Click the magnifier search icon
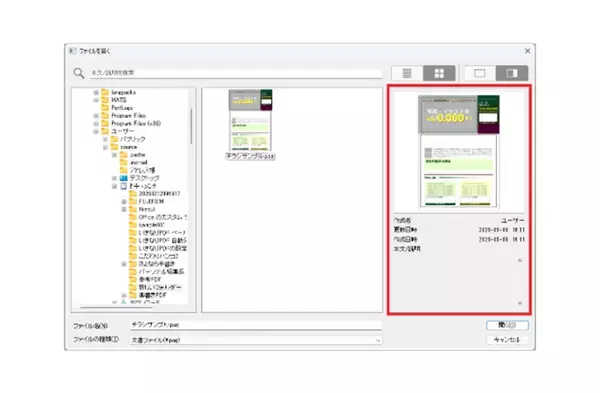The image size is (600, 393). [79, 73]
